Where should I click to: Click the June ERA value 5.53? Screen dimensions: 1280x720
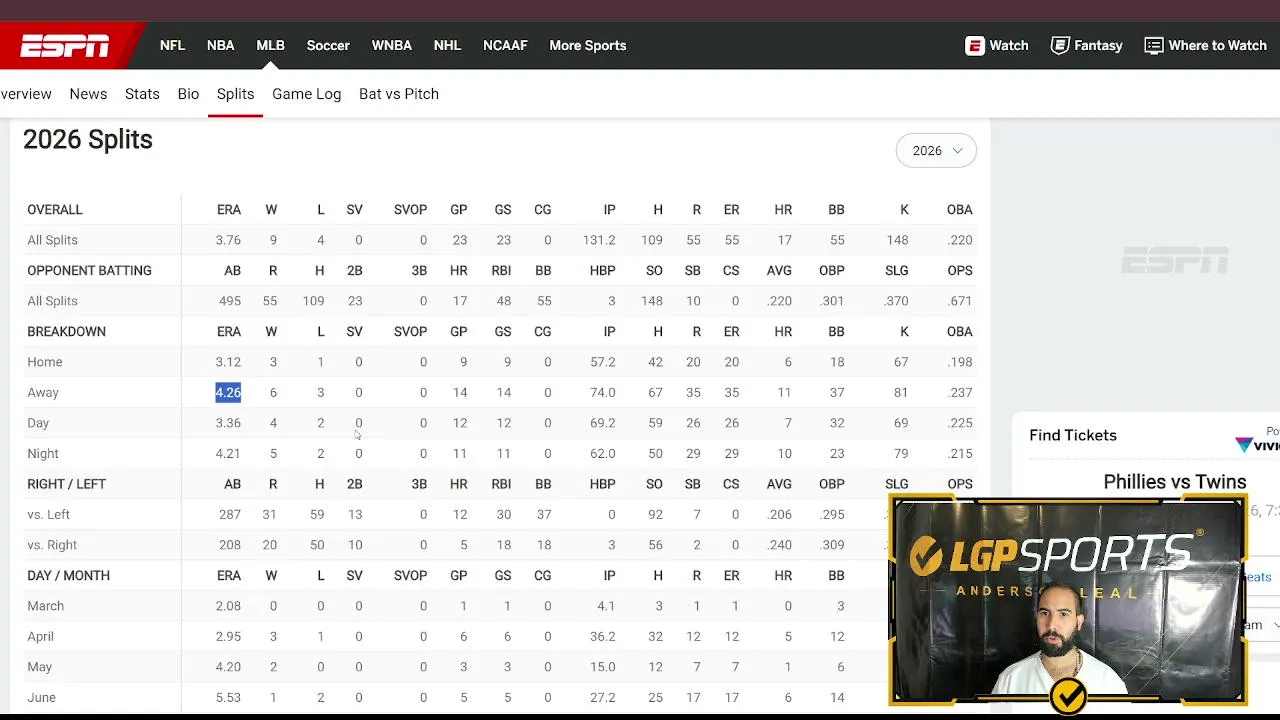coord(228,698)
